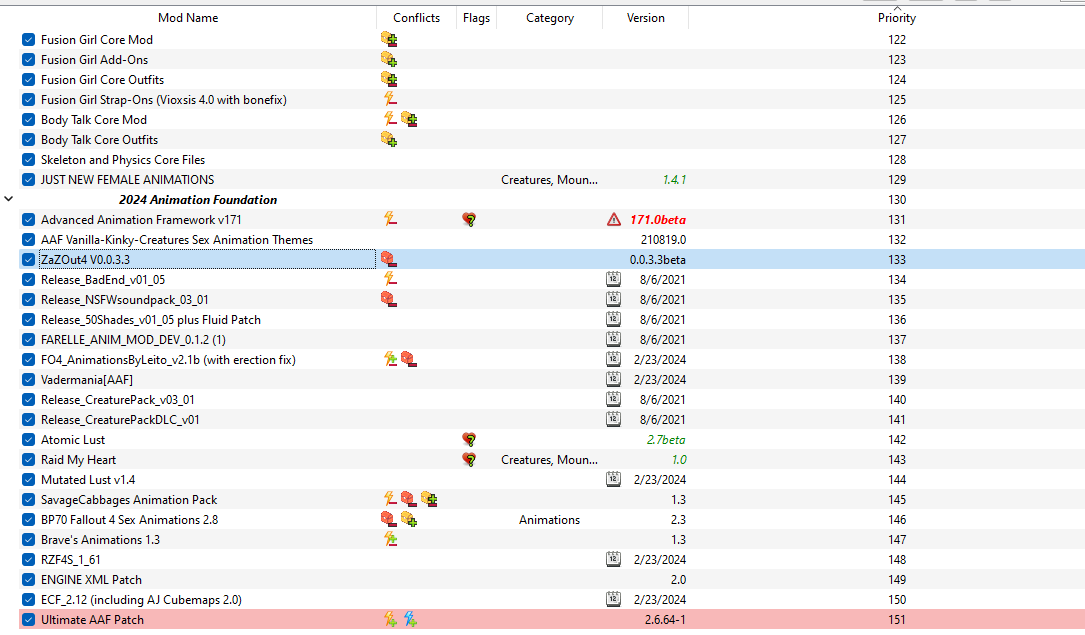Click blue lightning icon on Ultimate AAF Patch
This screenshot has width=1085, height=635.
(x=410, y=619)
